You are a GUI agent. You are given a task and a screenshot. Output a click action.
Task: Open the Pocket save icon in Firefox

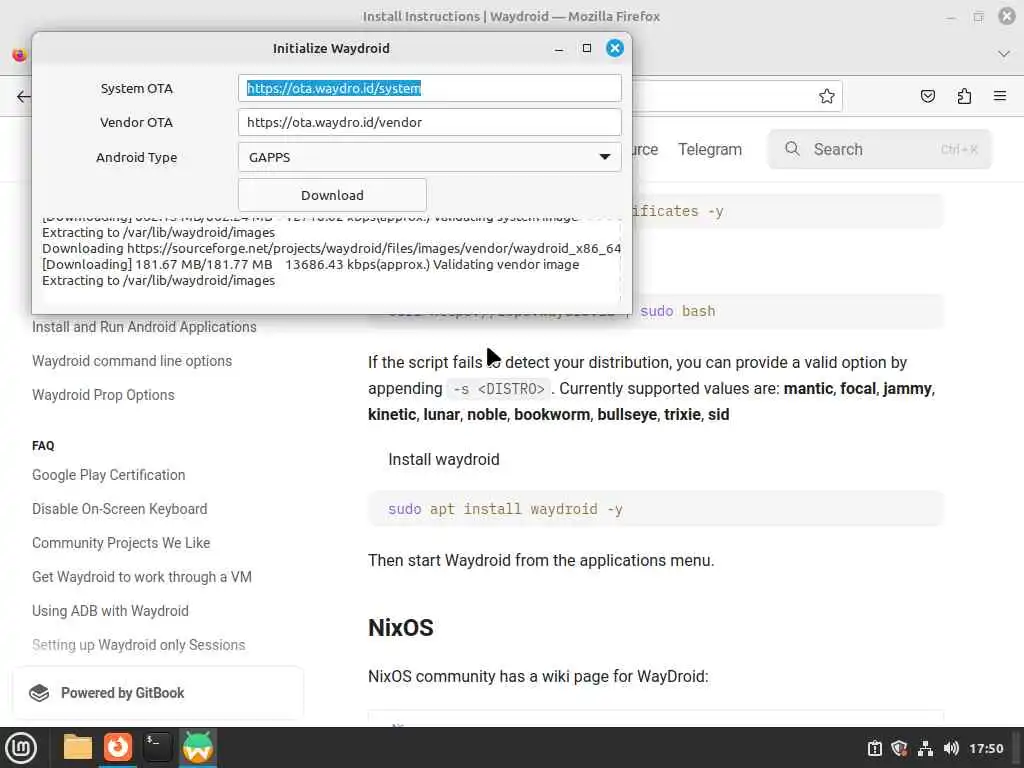click(927, 96)
